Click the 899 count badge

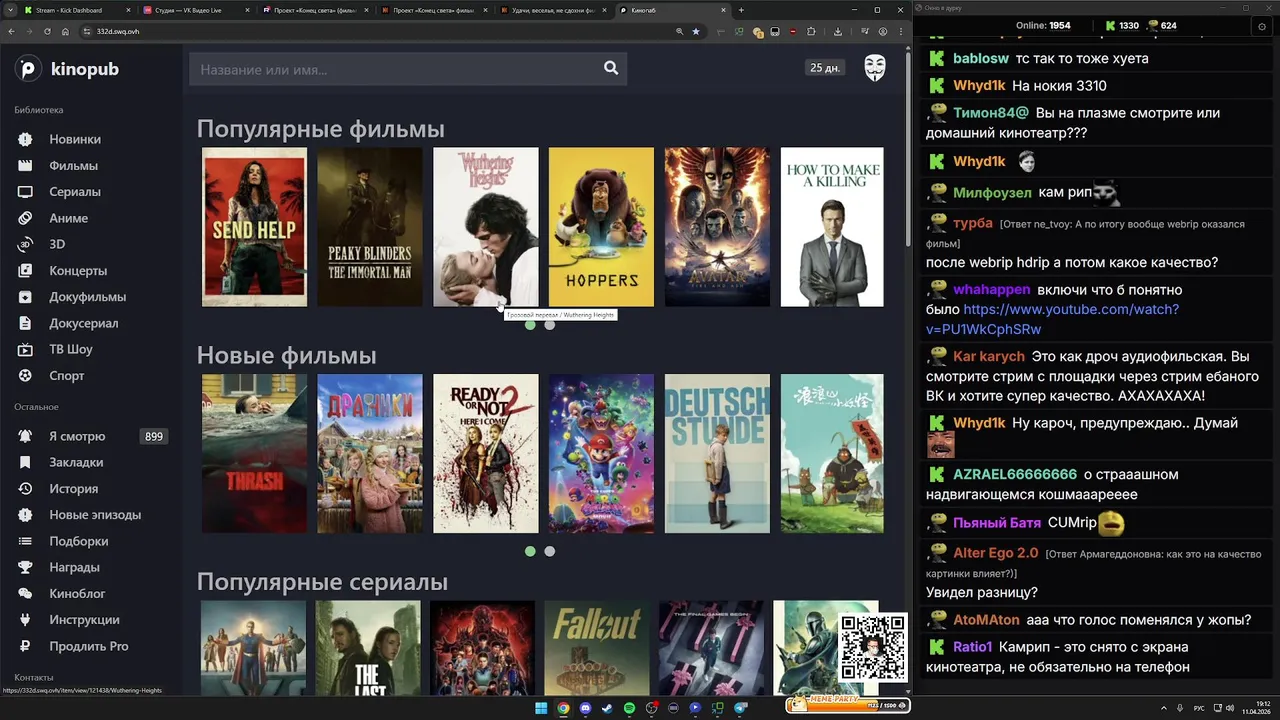pyautogui.click(x=154, y=436)
